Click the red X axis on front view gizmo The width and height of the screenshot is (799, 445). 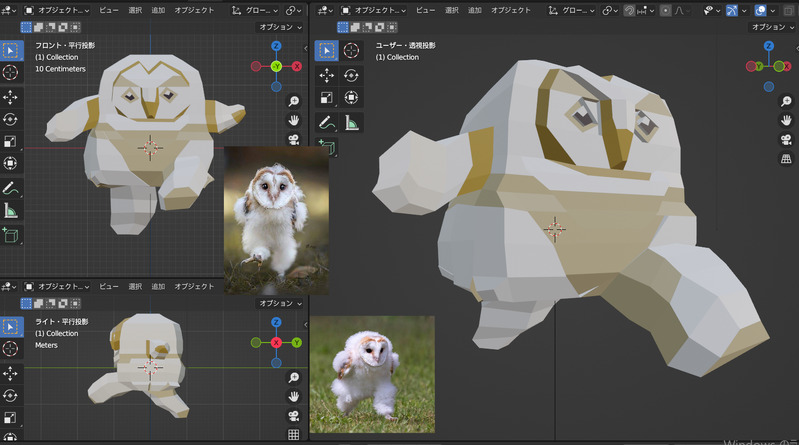[x=297, y=66]
